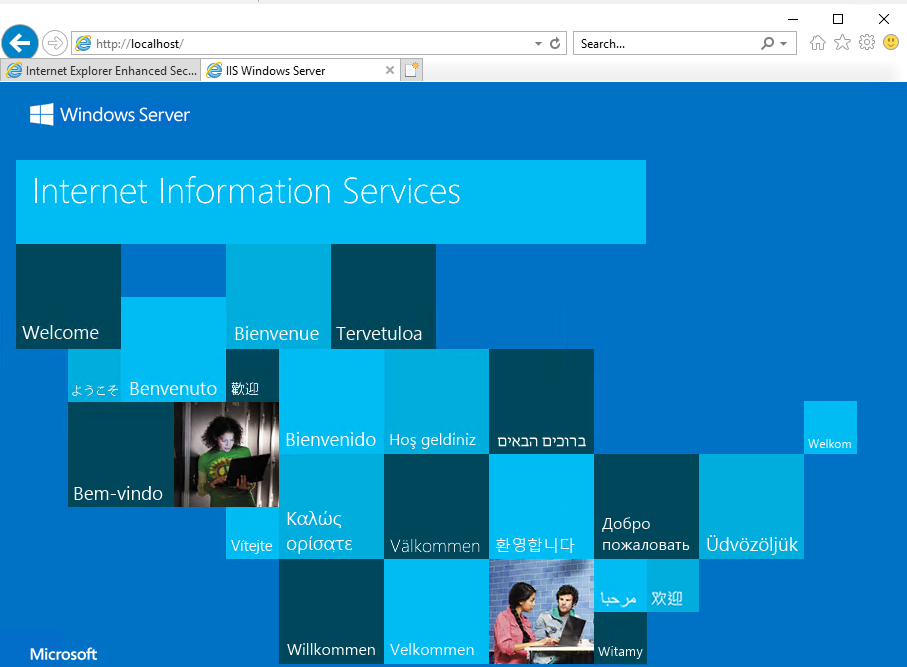Click the ようこそ tile
907x667 pixels.
[x=94, y=375]
